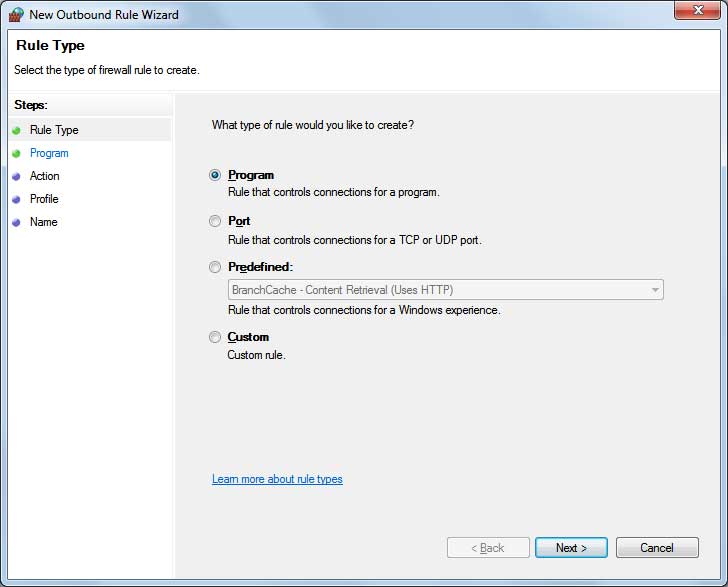Click the green bullet beside Program step
Screen dimensions: 728x587
click(16, 153)
